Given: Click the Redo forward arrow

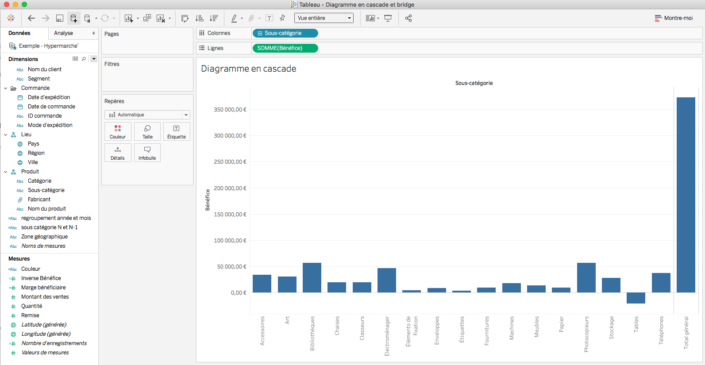Looking at the screenshot, I should [x=45, y=18].
